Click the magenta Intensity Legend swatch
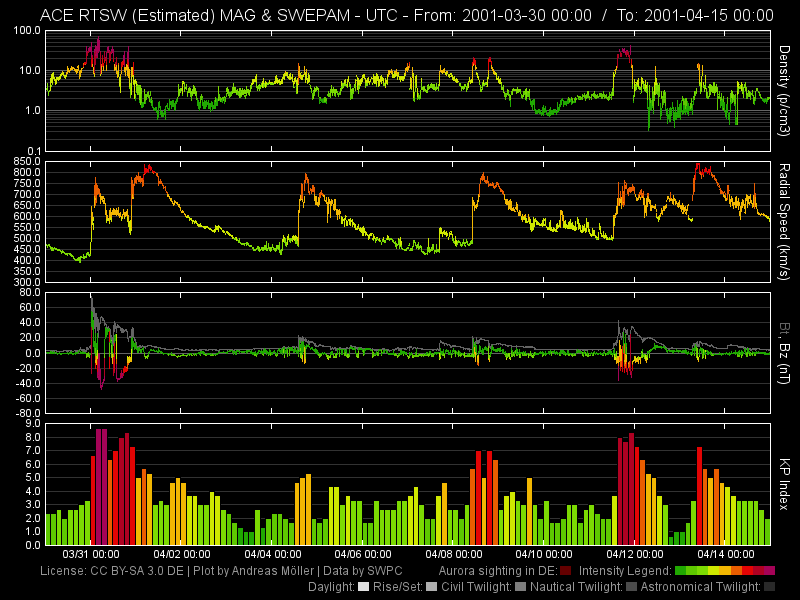This screenshot has width=800, height=600. (769, 570)
